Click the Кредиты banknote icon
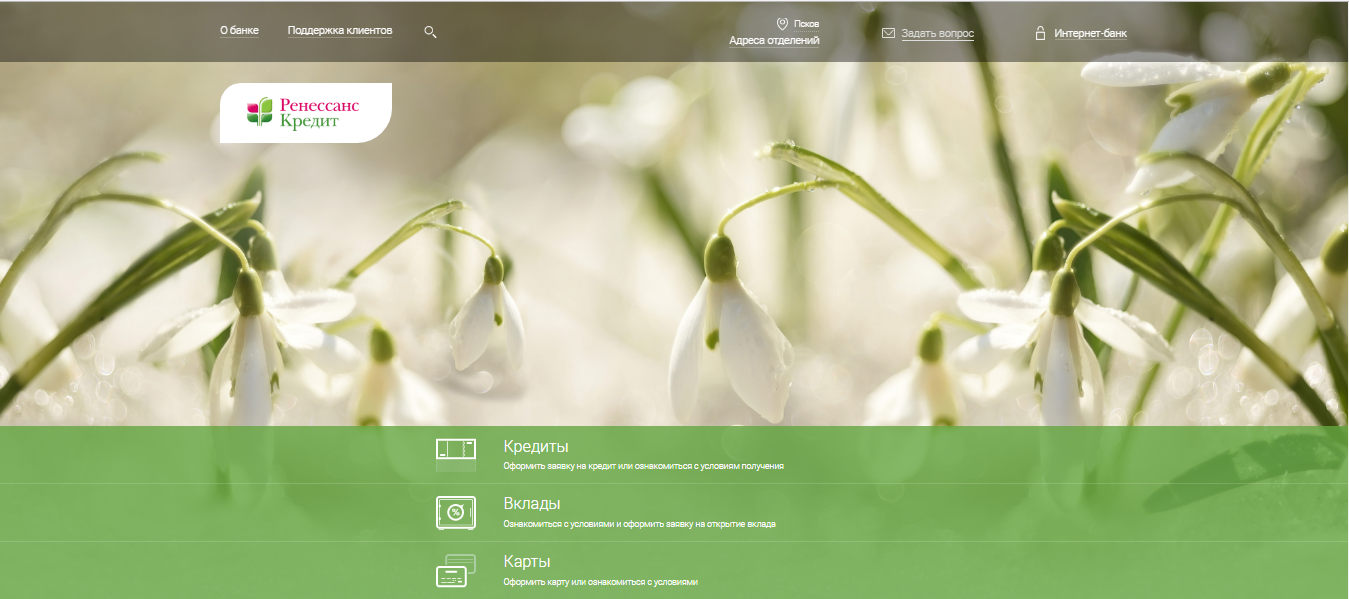The height and width of the screenshot is (599, 1349). 456,455
